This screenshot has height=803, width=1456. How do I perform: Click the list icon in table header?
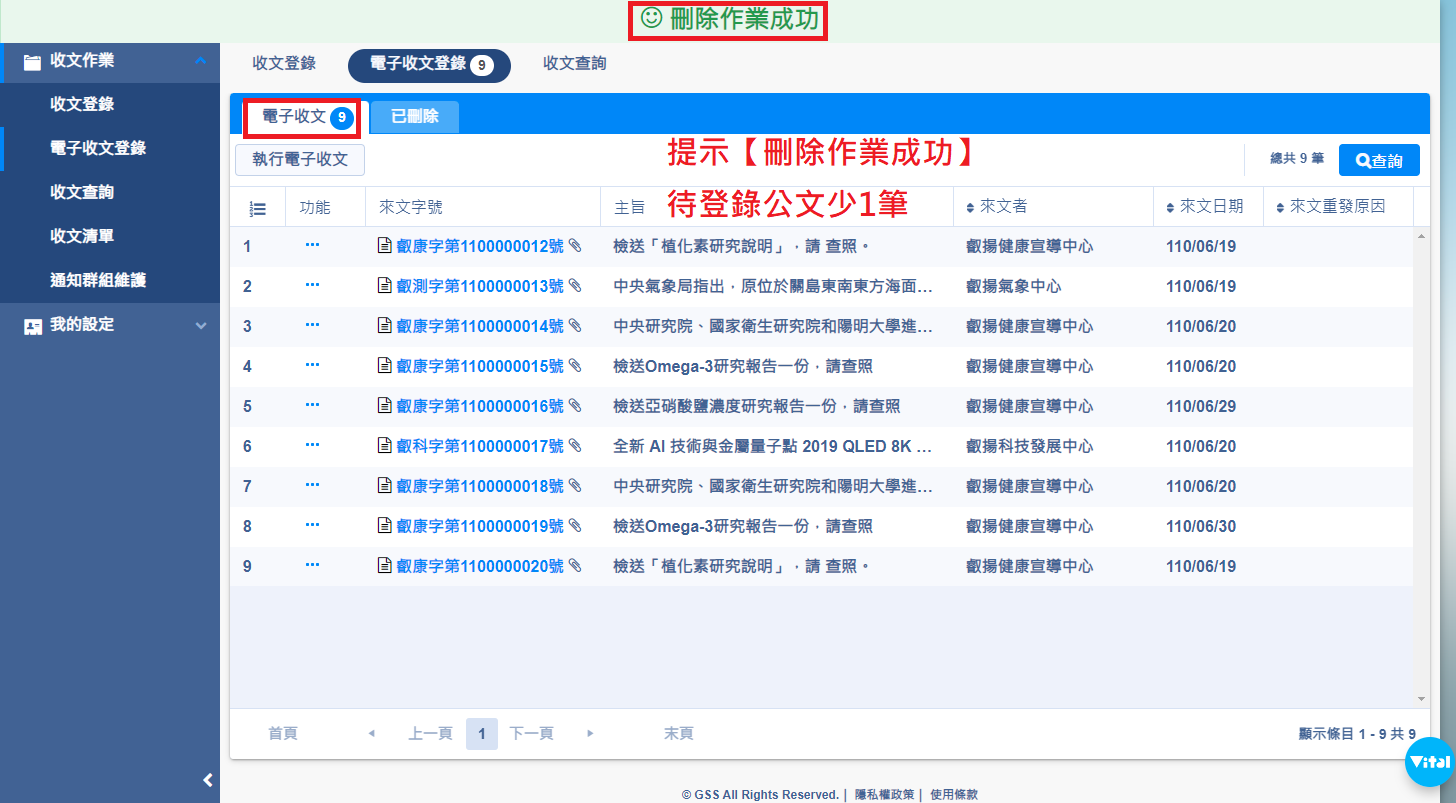click(x=257, y=208)
